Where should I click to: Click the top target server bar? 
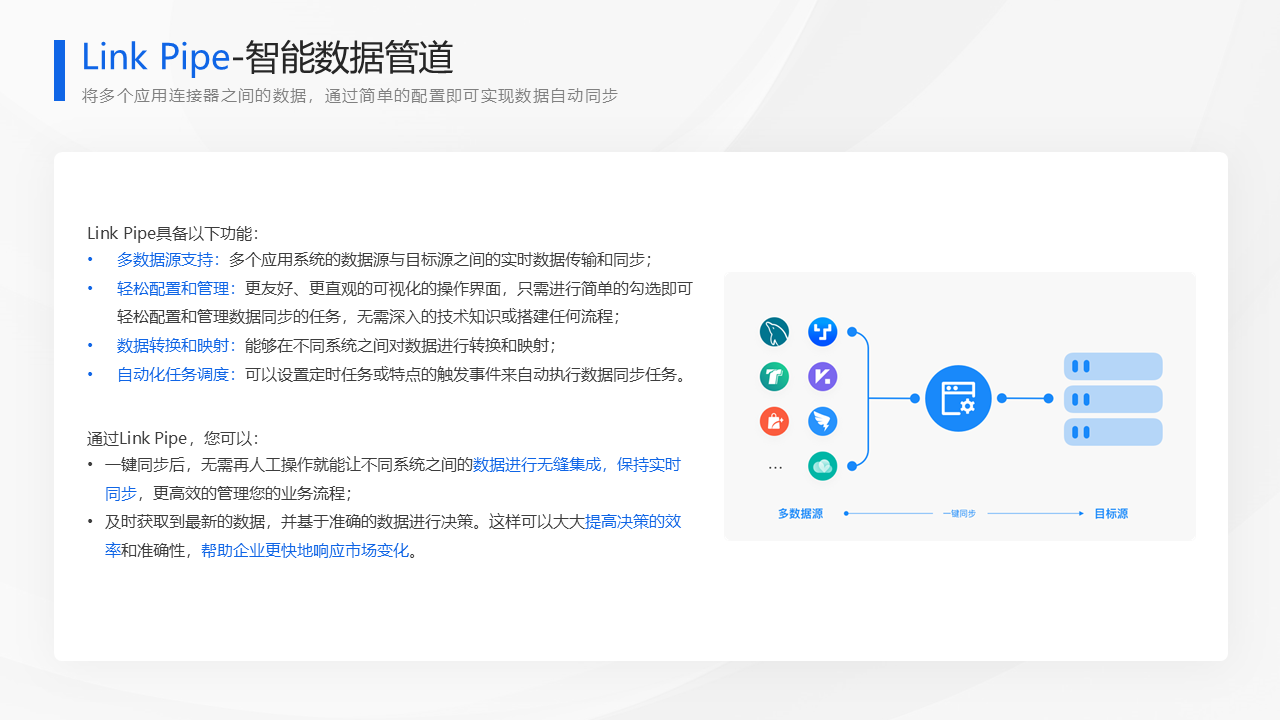pyautogui.click(x=1113, y=366)
